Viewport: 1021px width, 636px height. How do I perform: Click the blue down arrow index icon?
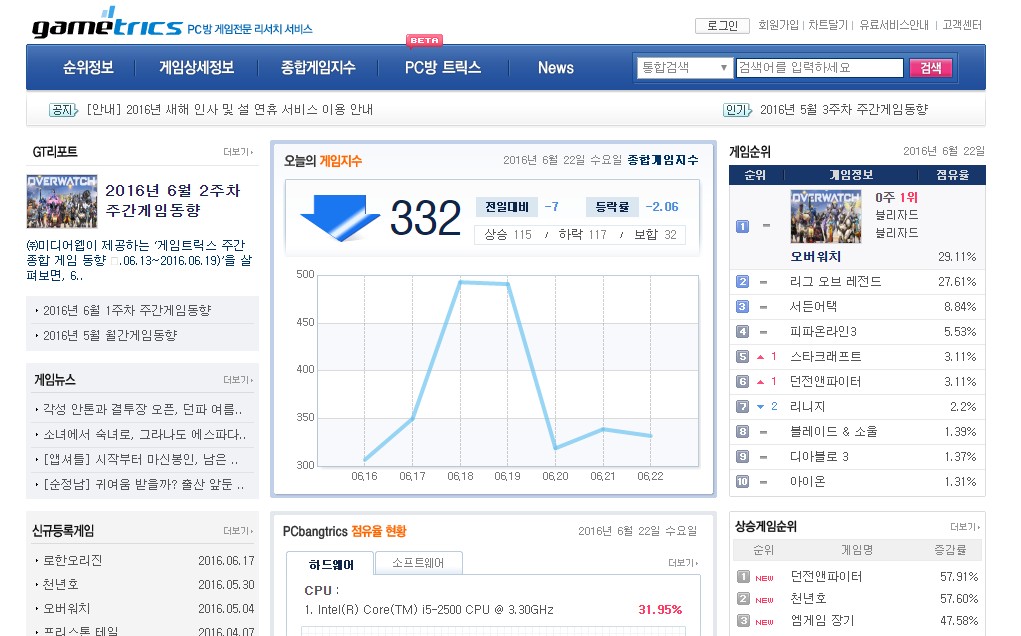pos(339,217)
